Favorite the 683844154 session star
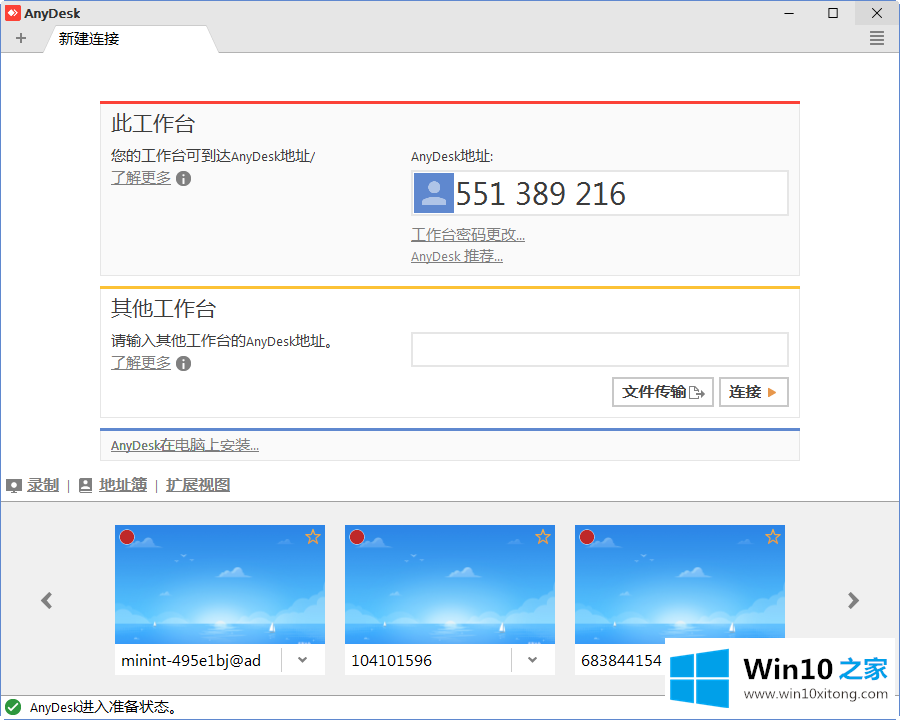 [773, 537]
